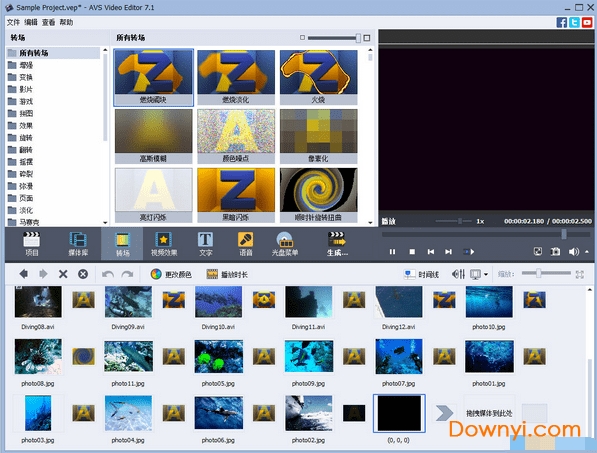
Task: Select the 火烧 transition thumbnail
Action: [319, 77]
